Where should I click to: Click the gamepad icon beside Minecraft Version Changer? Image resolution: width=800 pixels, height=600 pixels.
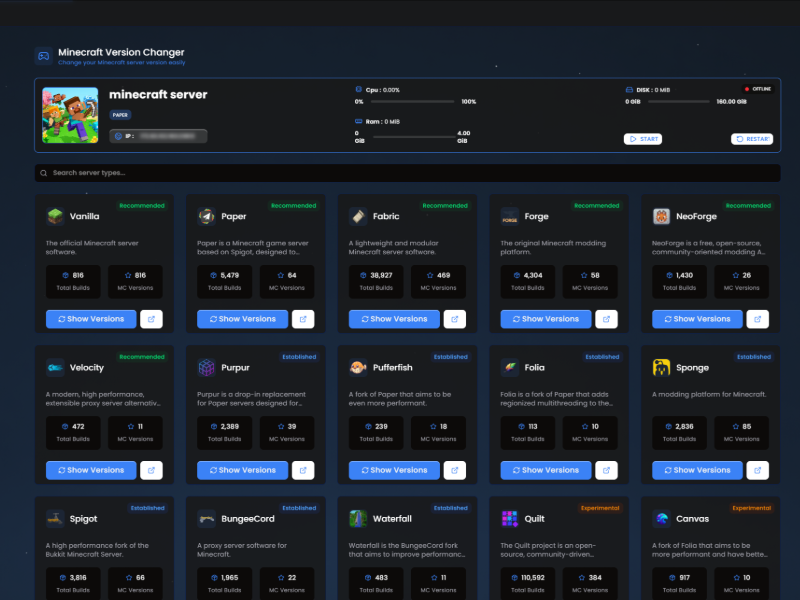click(x=43, y=56)
